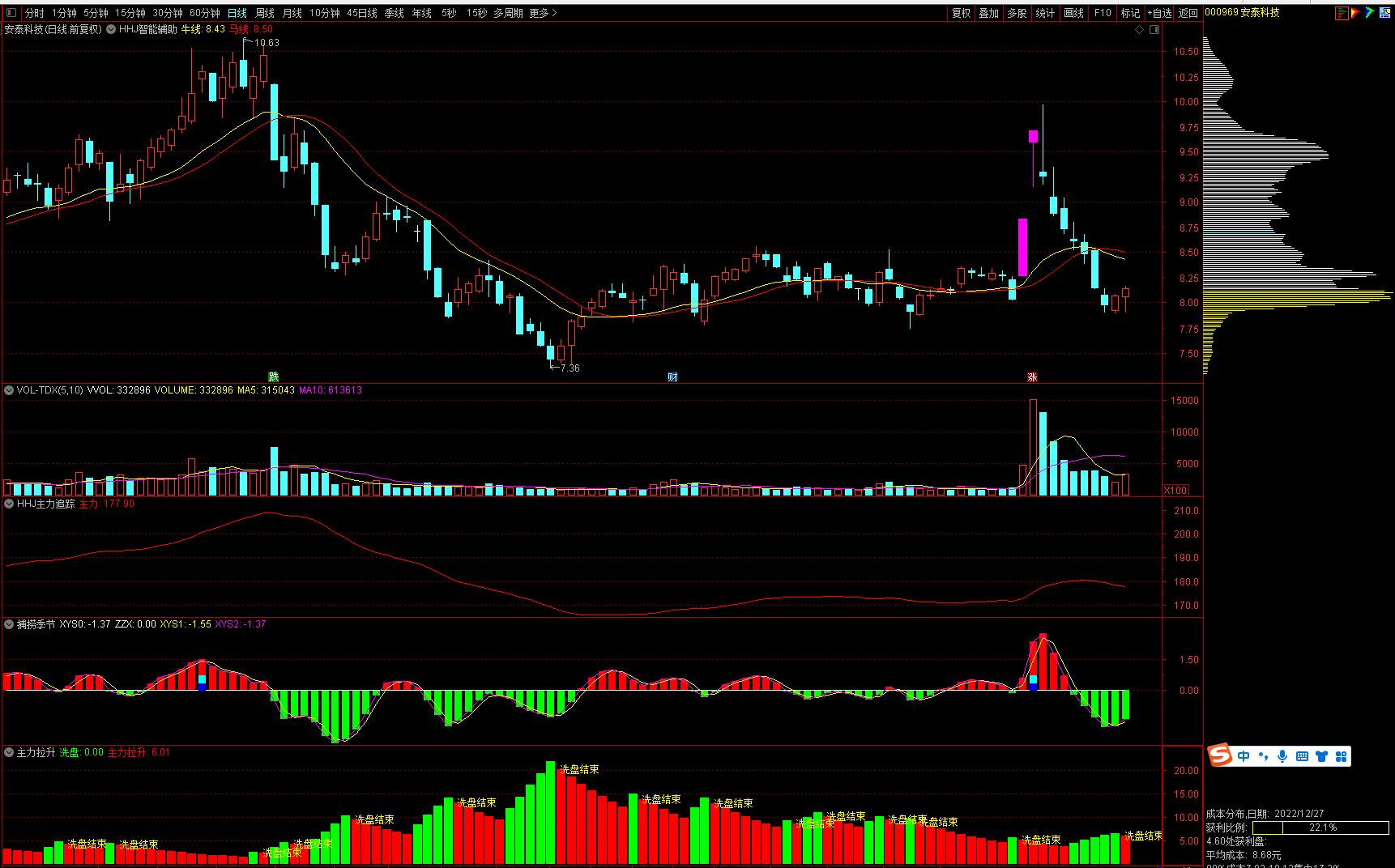Switch to 周线 weekly period tab
1395x868 pixels.
[x=265, y=13]
